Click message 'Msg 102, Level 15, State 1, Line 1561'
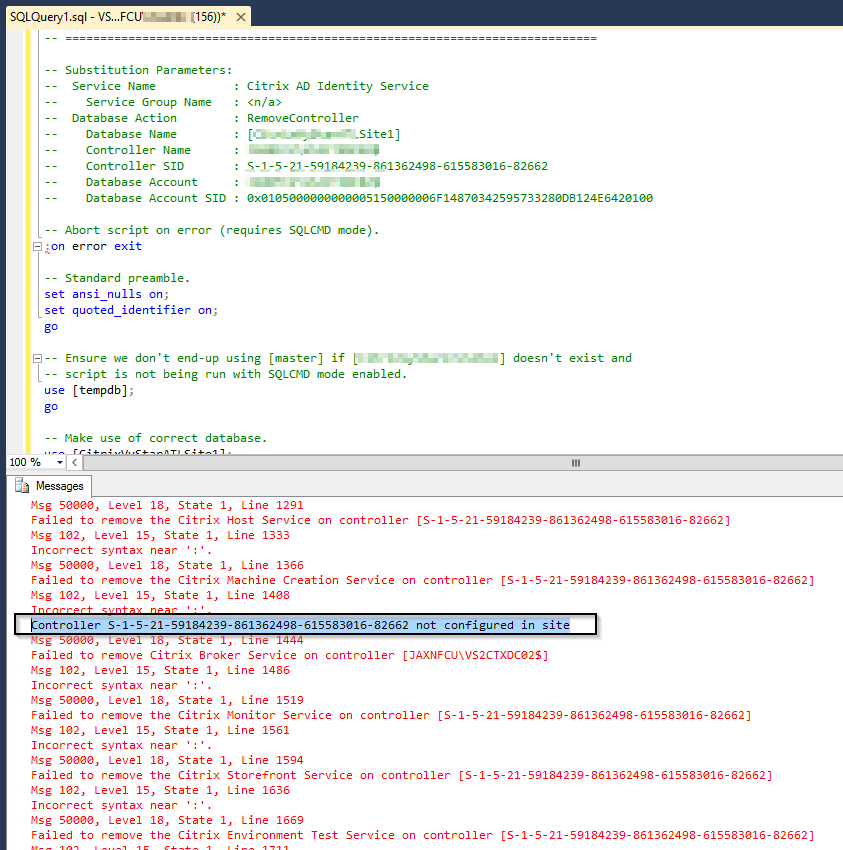Screen dimensions: 843x850 160,731
